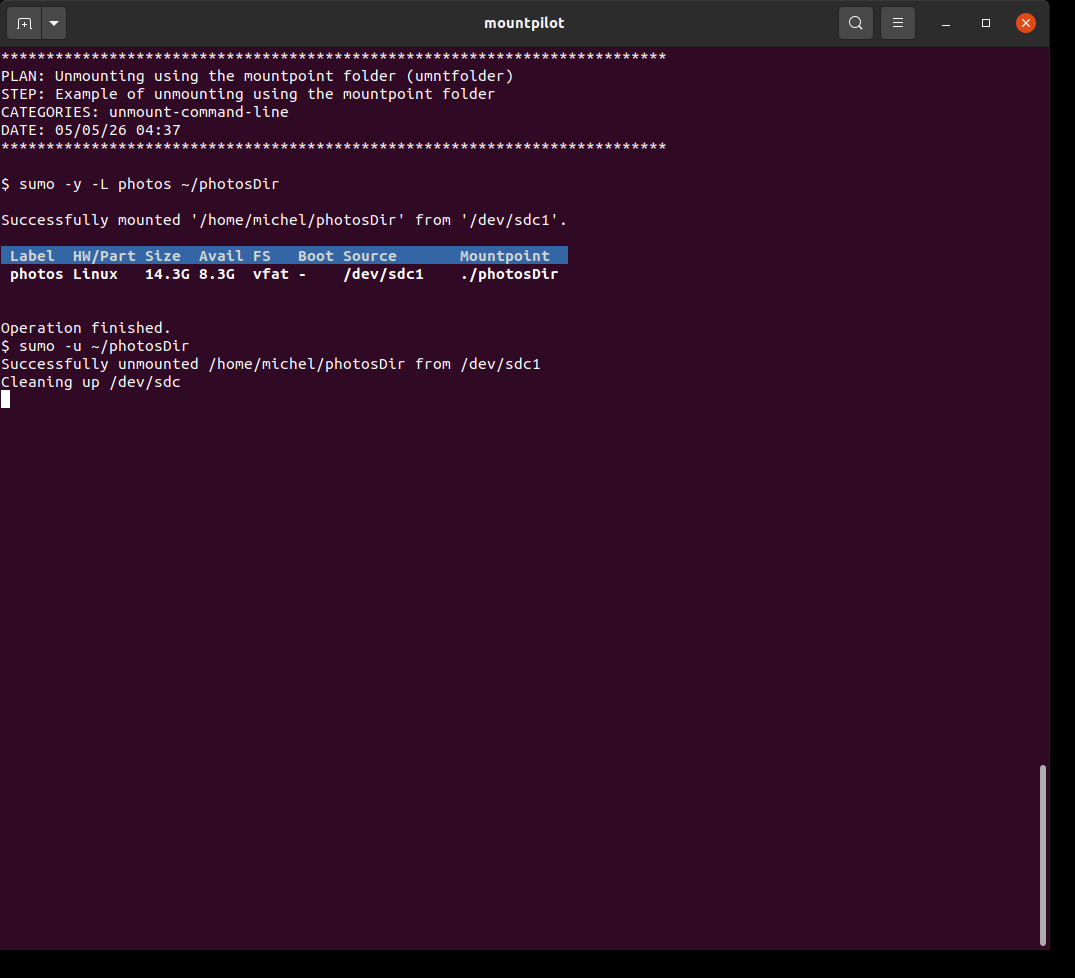Click the command 'sumo -y -L photos ~/photosDir'
This screenshot has height=978, width=1075.
[x=149, y=184]
